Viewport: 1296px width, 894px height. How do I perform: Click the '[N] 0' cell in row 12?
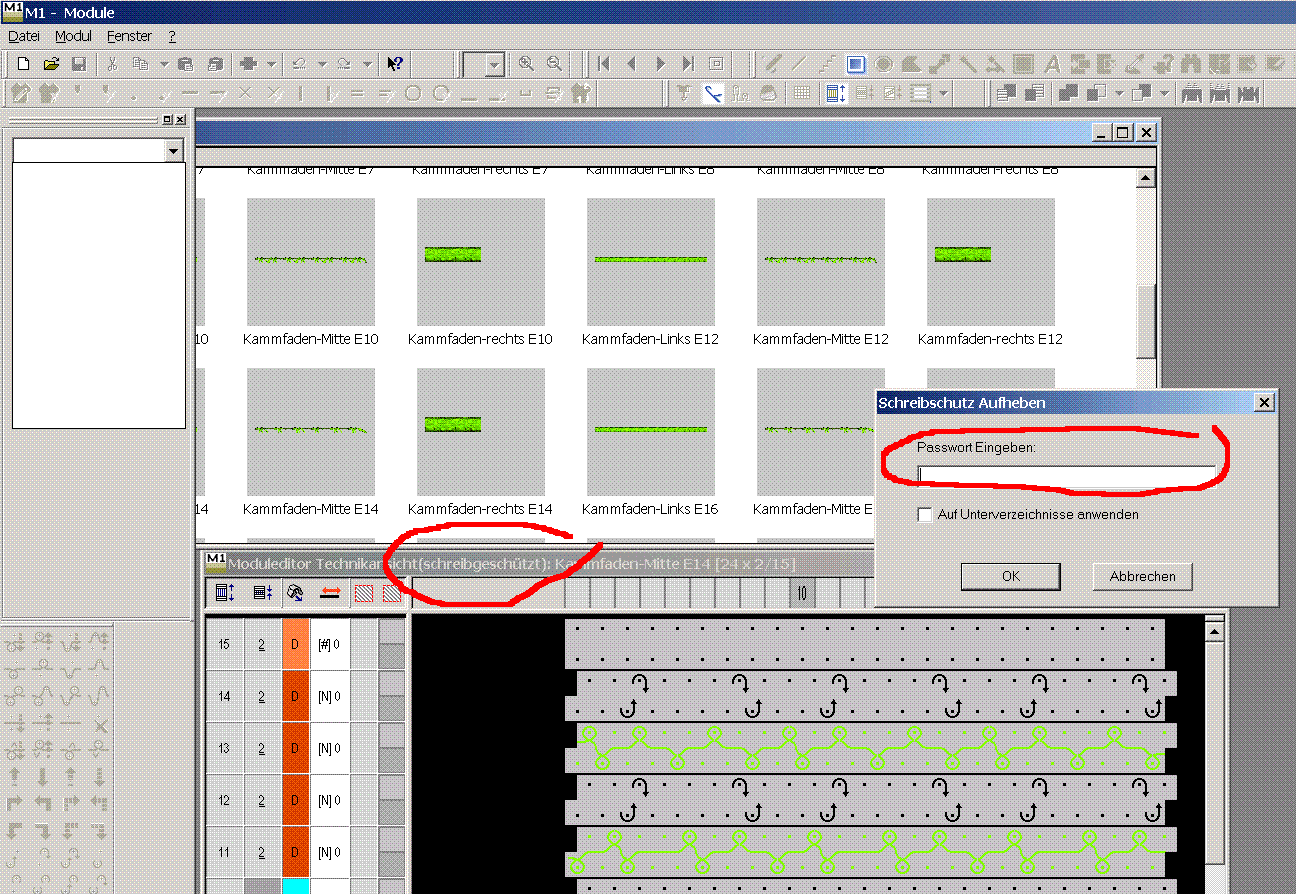[330, 800]
